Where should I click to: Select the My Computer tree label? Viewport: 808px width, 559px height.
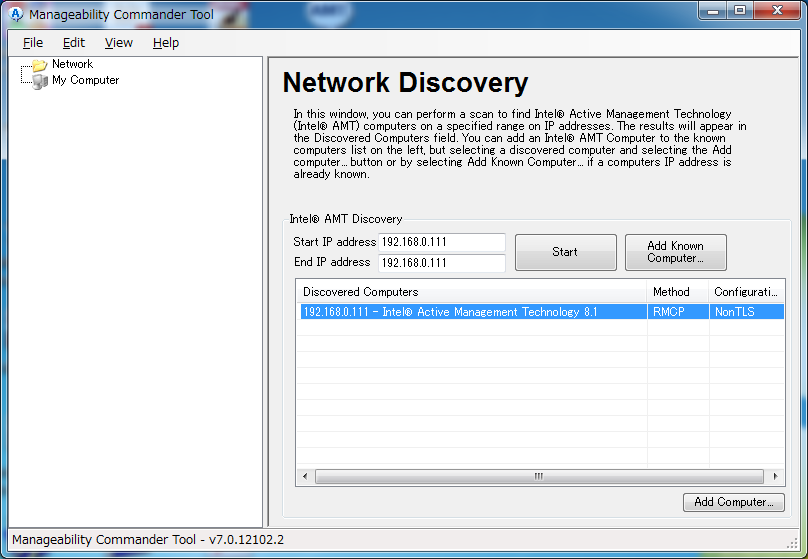[86, 80]
